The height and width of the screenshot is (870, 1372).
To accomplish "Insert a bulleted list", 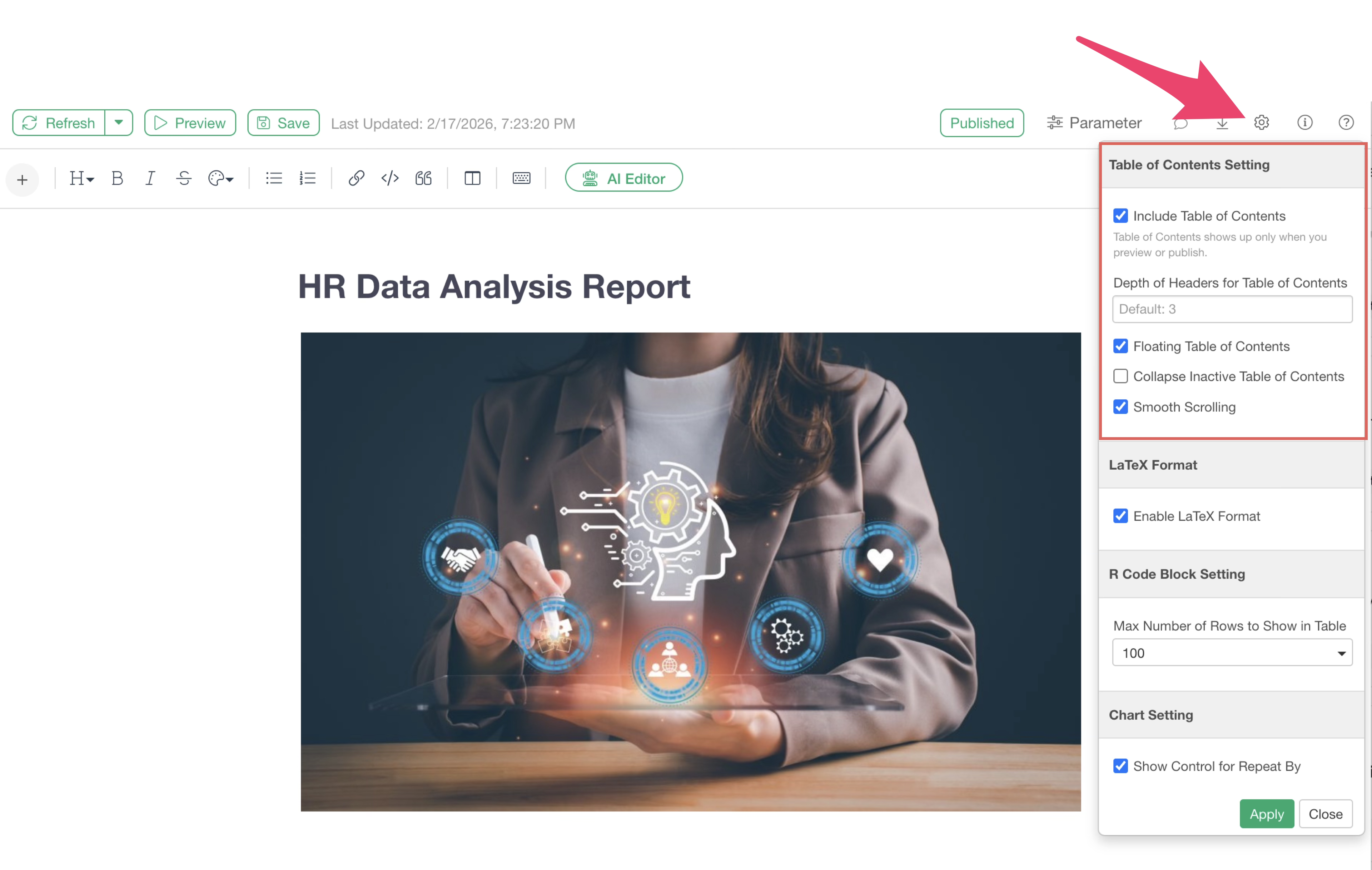I will [x=273, y=178].
